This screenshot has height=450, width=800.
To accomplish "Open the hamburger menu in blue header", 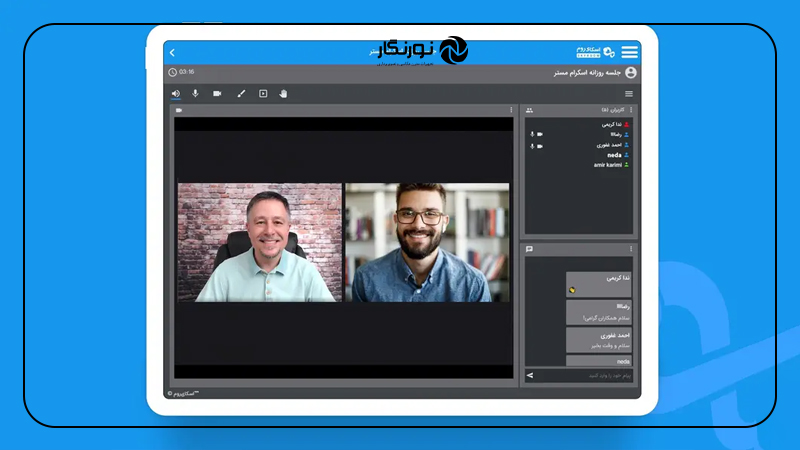I will pyautogui.click(x=629, y=52).
